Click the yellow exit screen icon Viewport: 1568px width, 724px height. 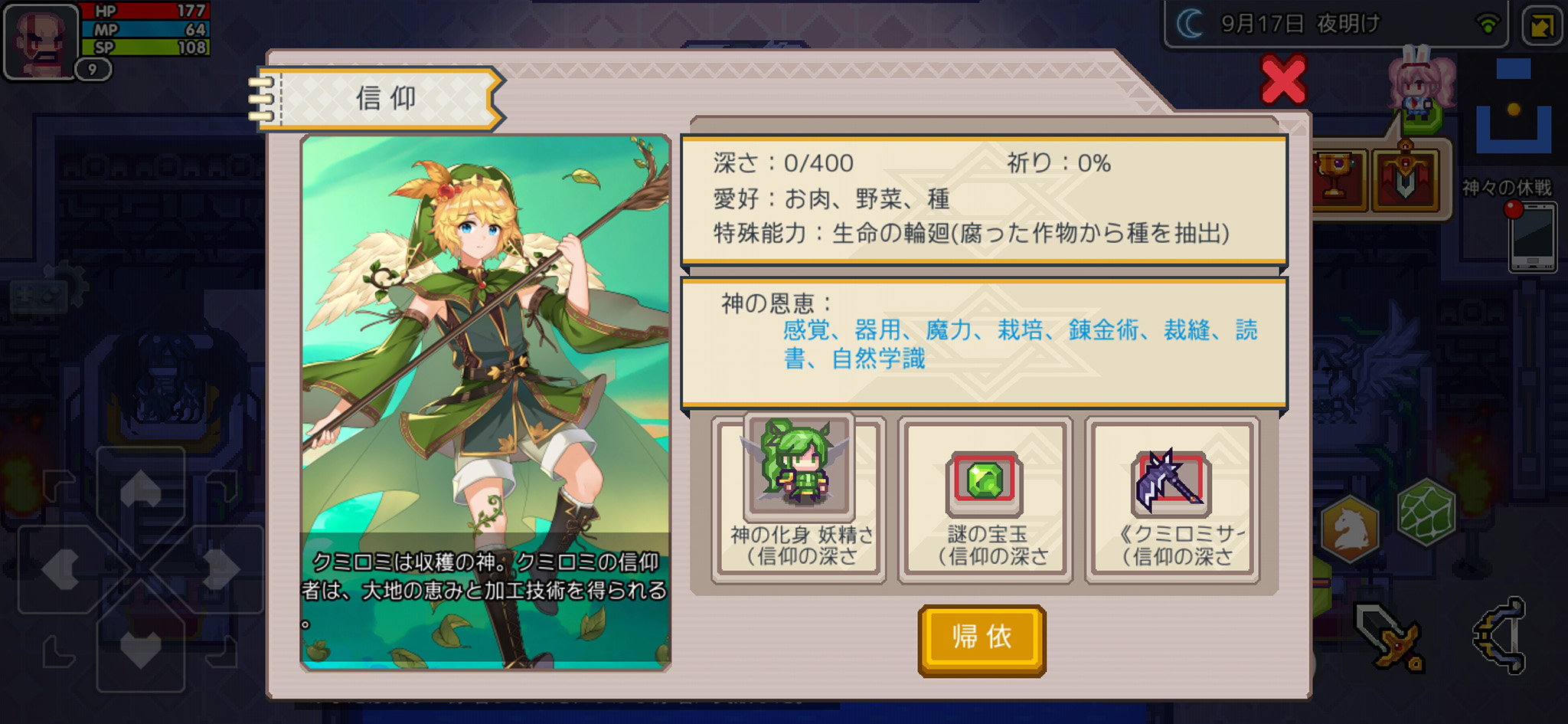point(1542,25)
